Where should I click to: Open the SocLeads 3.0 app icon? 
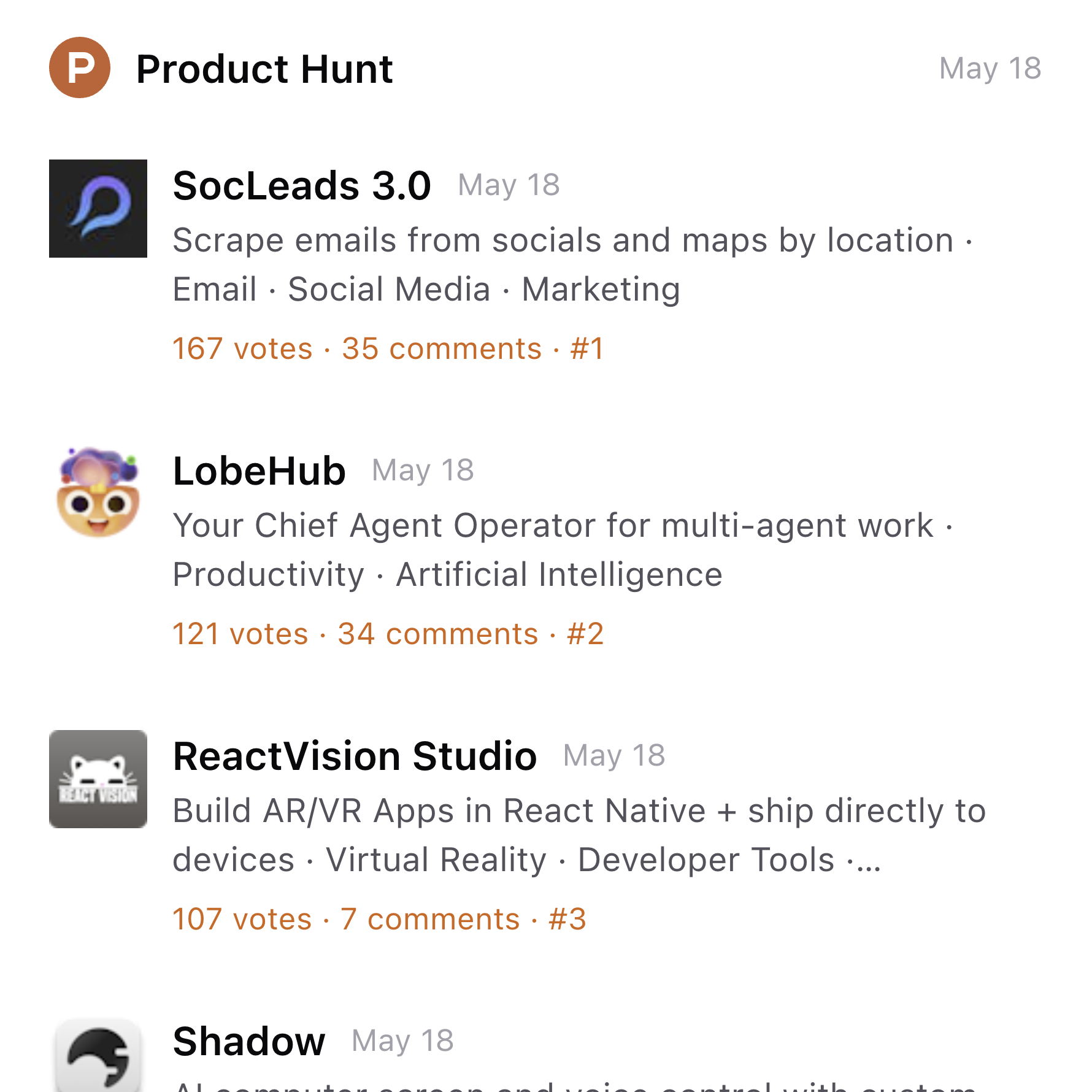point(98,209)
